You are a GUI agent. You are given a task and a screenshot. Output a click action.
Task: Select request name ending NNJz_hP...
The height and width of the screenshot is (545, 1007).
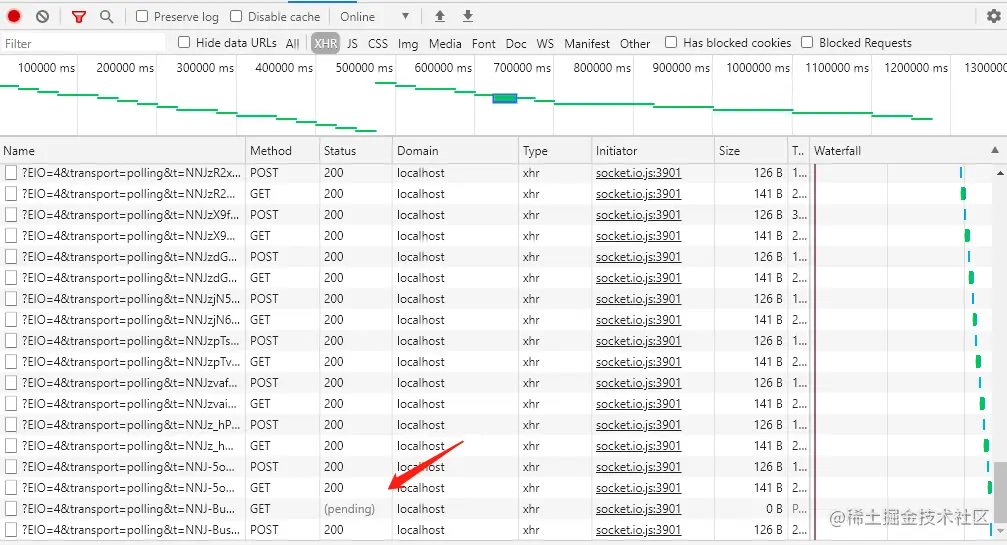(130, 425)
